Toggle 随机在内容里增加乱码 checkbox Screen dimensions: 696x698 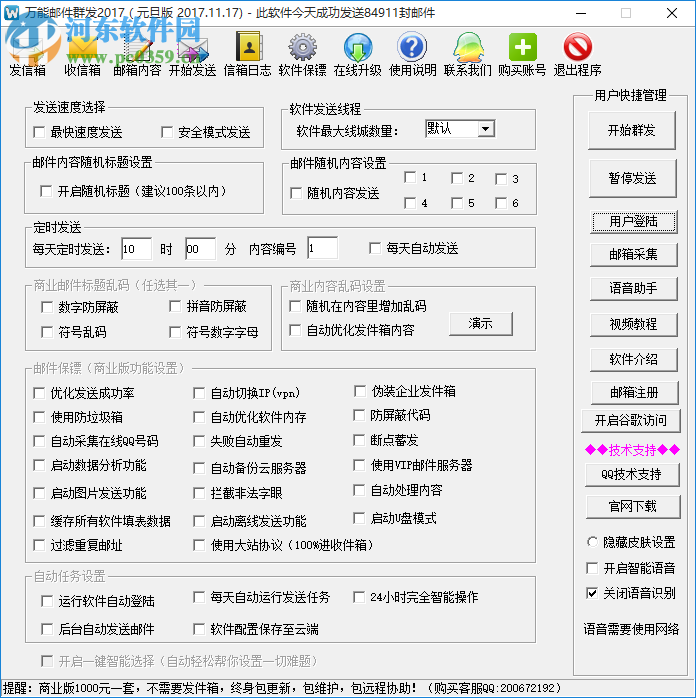[x=295, y=306]
